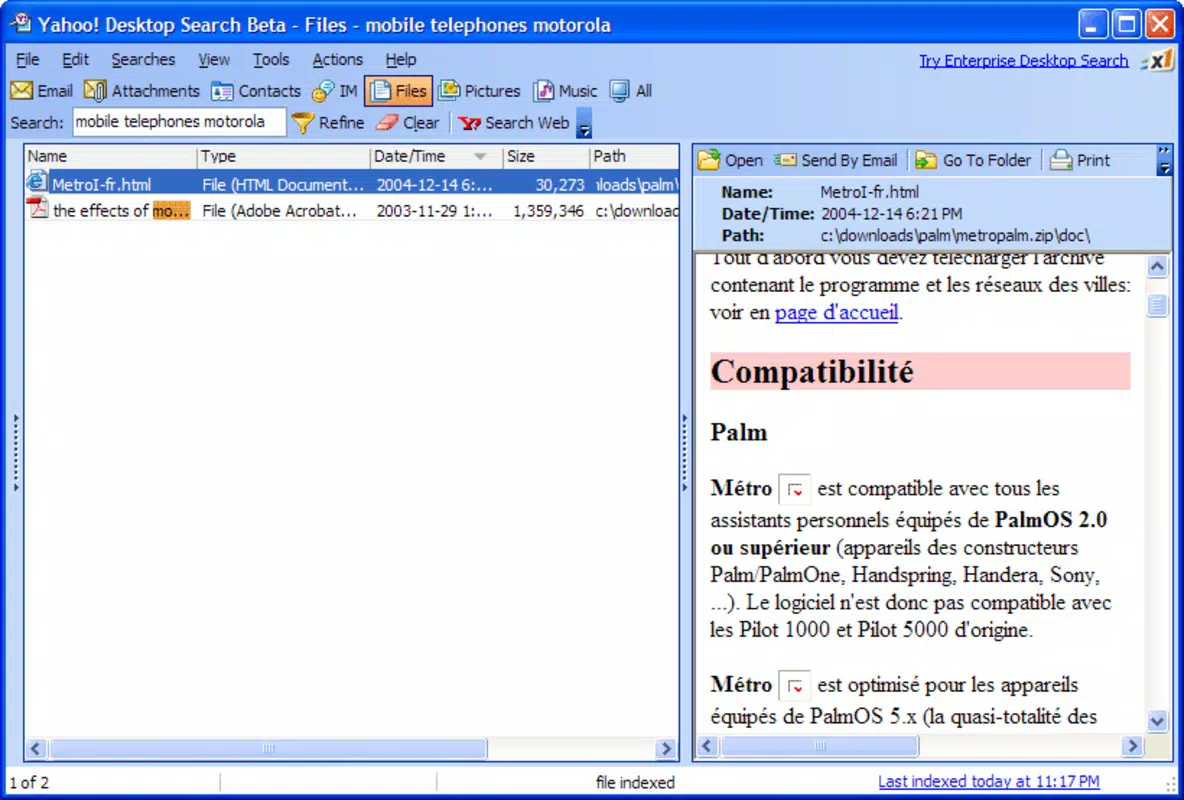
Task: Follow the page d'accueil link
Action: coord(837,312)
